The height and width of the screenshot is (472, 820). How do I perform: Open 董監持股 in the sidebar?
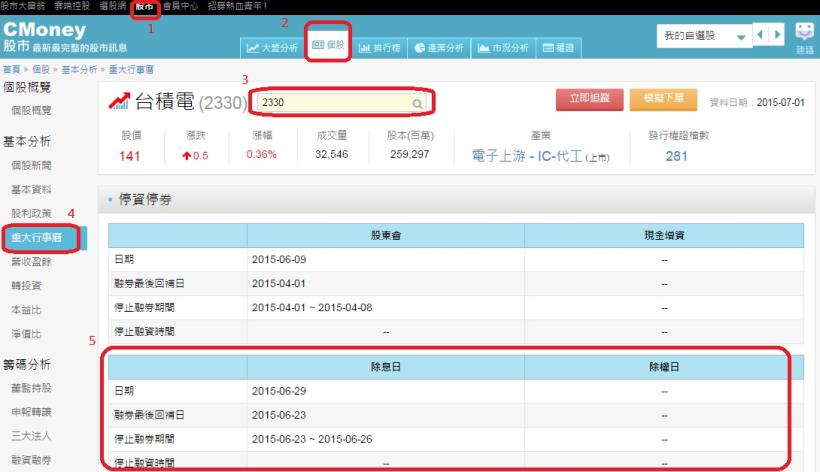[x=31, y=388]
